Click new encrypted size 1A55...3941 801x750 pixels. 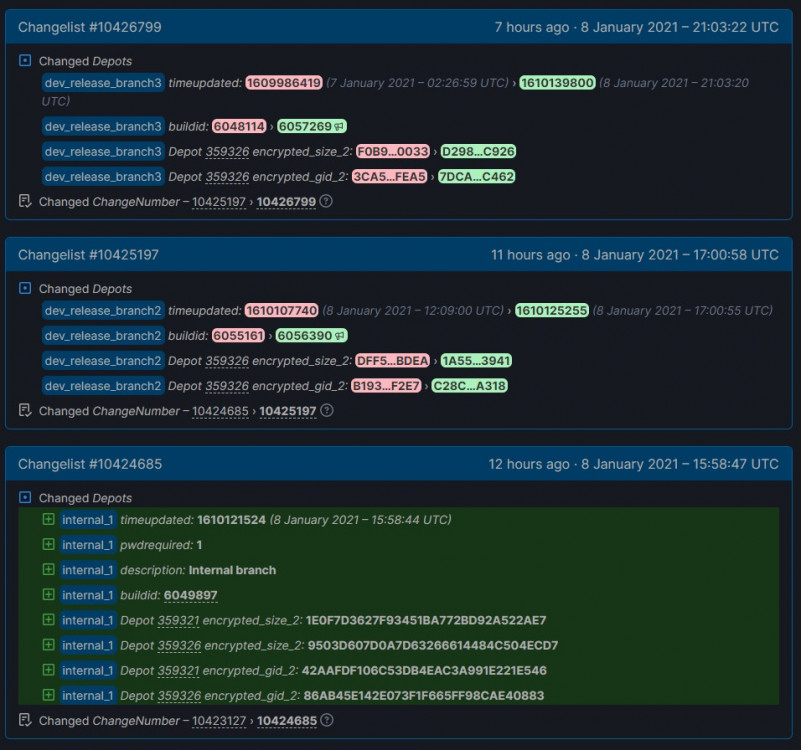[x=476, y=360]
